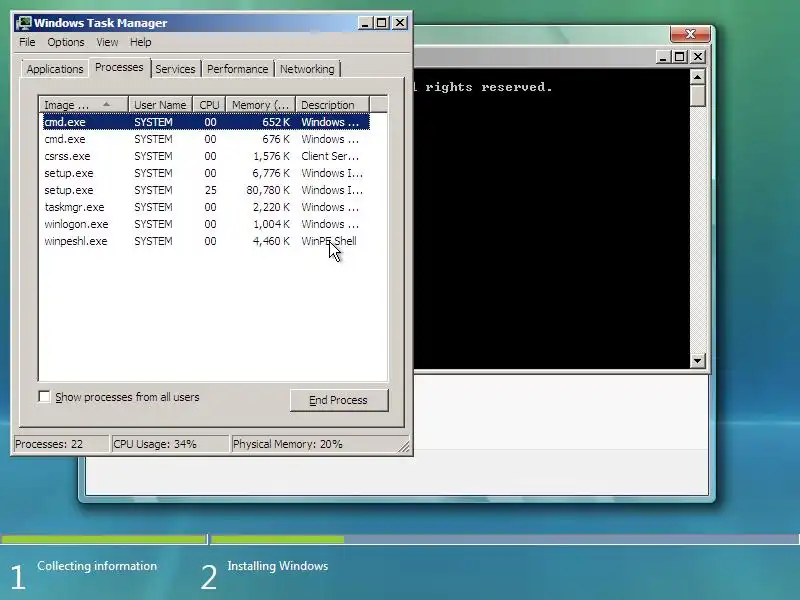This screenshot has width=800, height=600.
Task: Sort by CPU column header
Action: click(209, 105)
